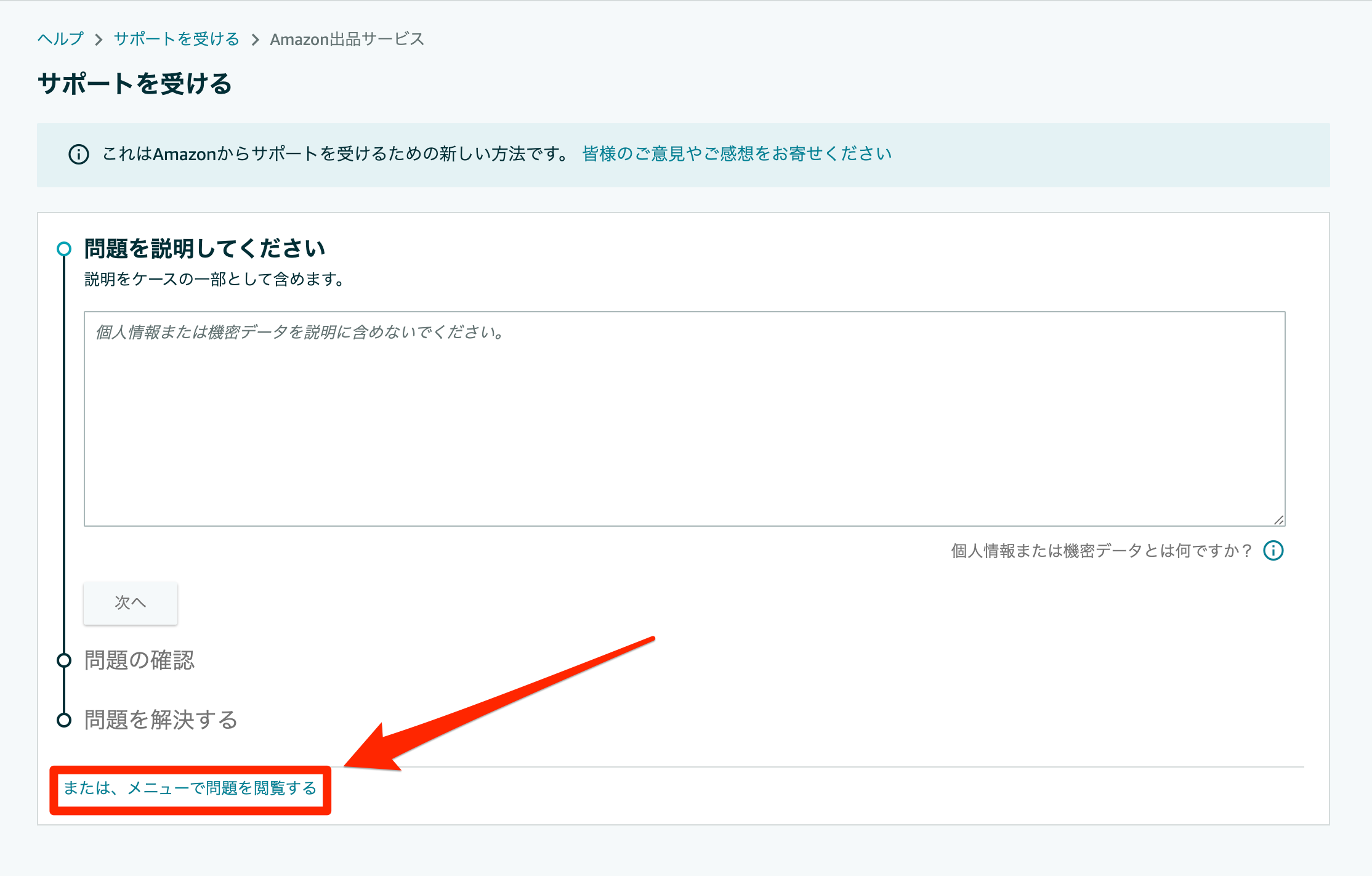
Task: Click the step circle next to 問題を解決する
Action: tap(64, 720)
